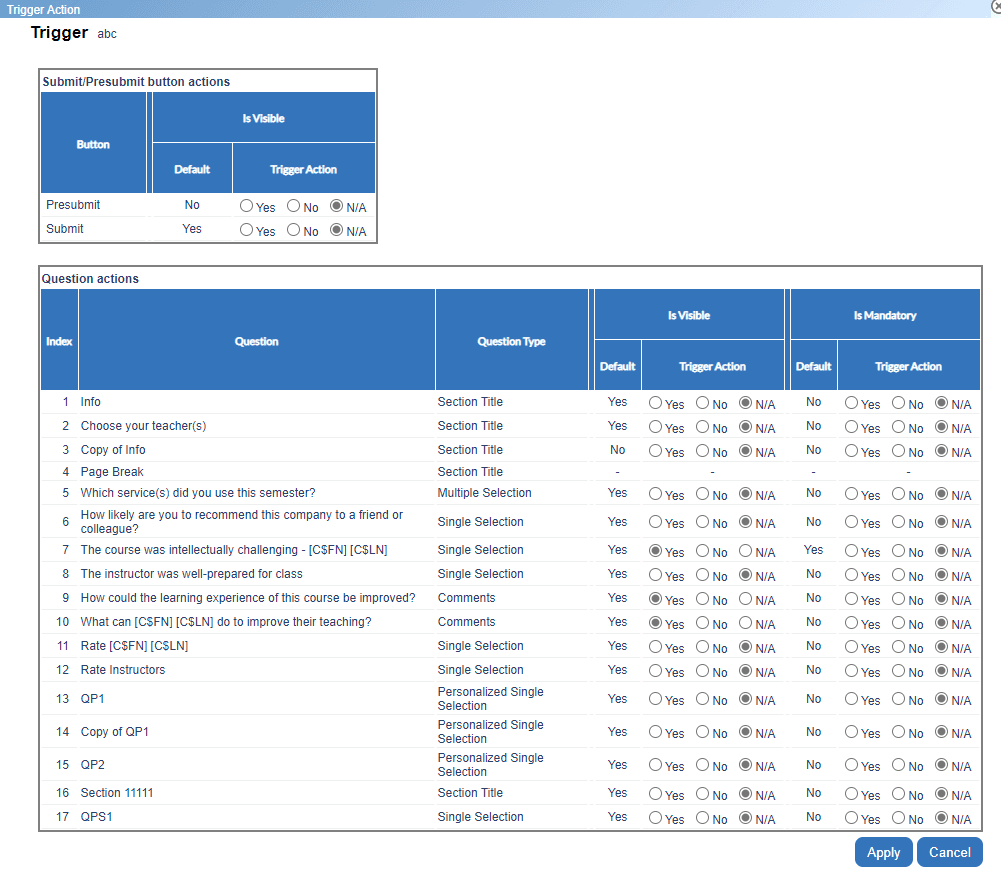Set Copy of QP1 Is Visible to No
Screen dimensions: 1001x873
(703, 732)
